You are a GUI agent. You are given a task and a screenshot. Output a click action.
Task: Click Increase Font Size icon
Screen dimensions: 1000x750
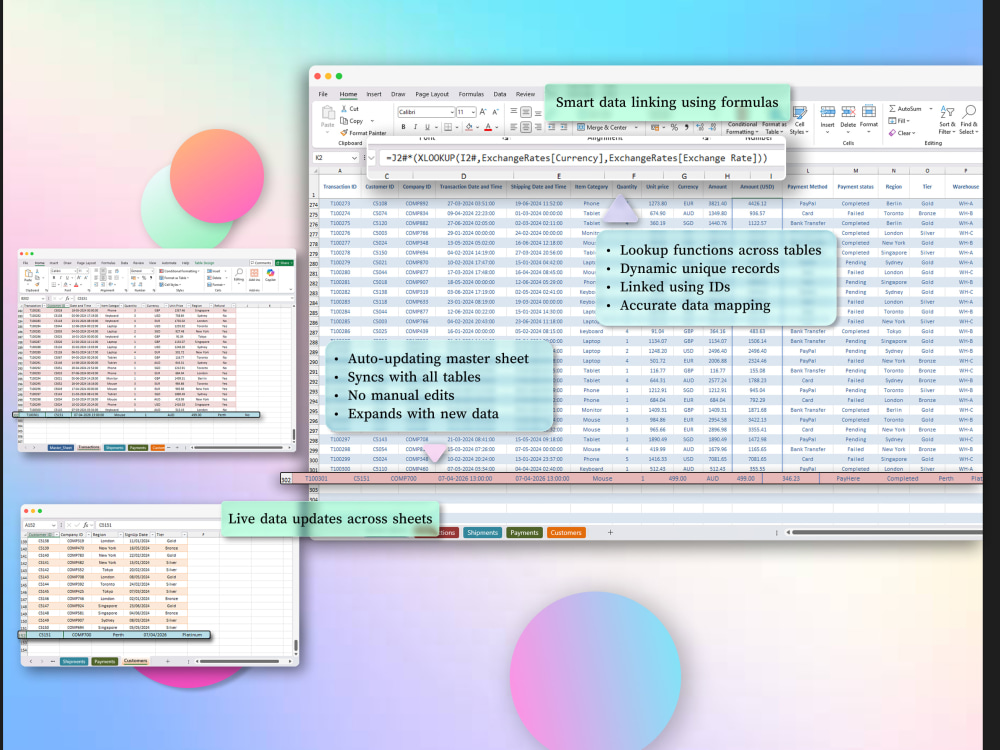tap(483, 112)
